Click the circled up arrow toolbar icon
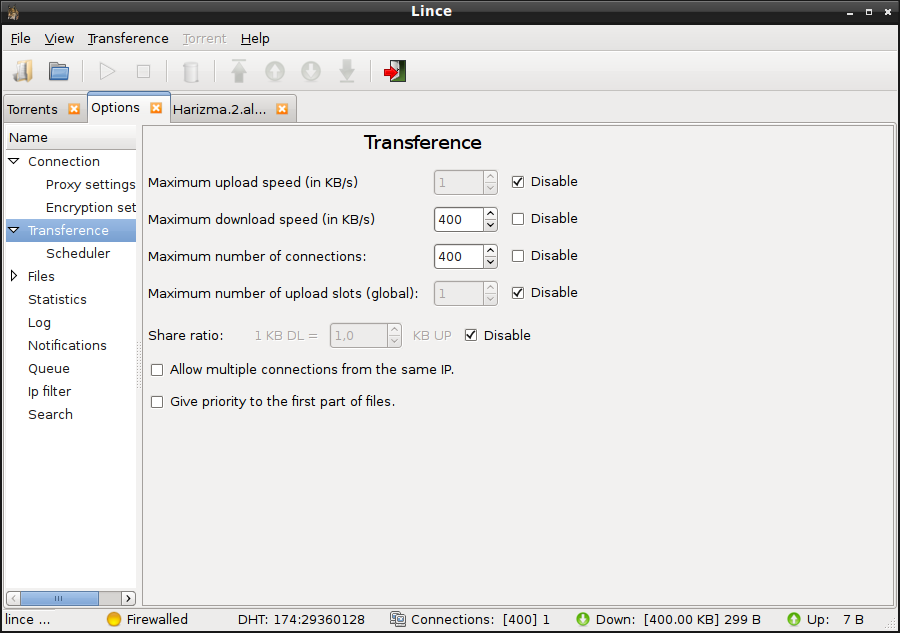This screenshot has width=900, height=633. pos(275,71)
